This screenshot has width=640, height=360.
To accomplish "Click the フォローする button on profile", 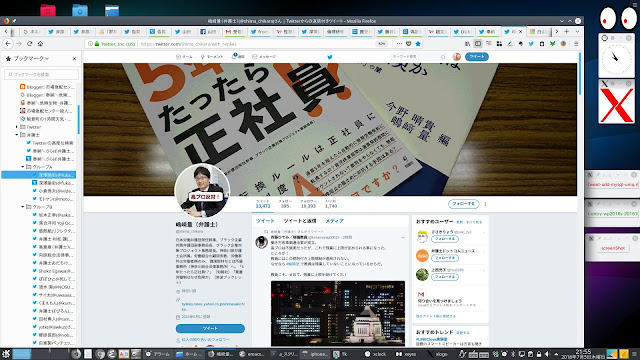I will [464, 204].
